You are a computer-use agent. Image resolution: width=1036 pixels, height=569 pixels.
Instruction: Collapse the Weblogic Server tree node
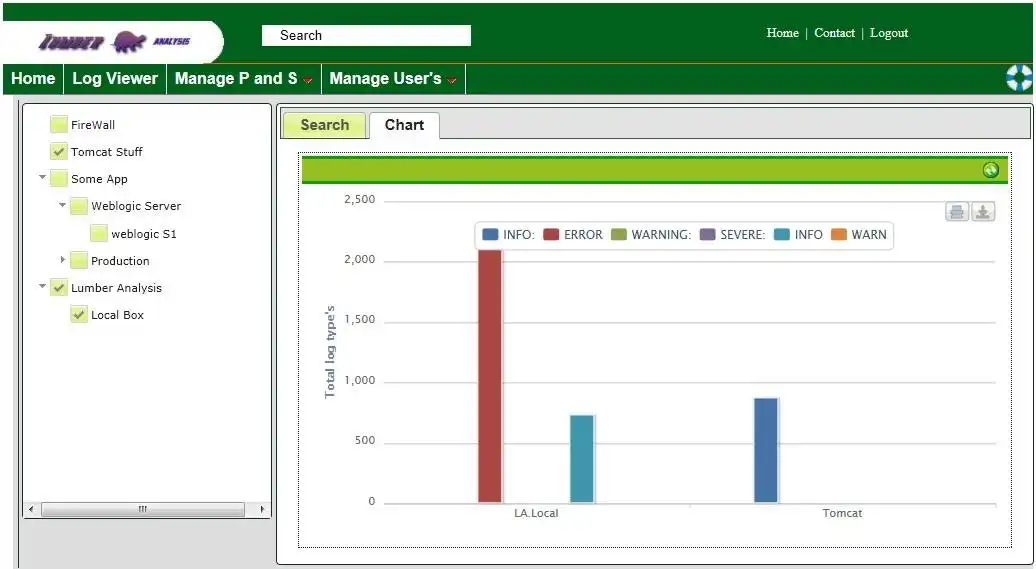[62, 205]
